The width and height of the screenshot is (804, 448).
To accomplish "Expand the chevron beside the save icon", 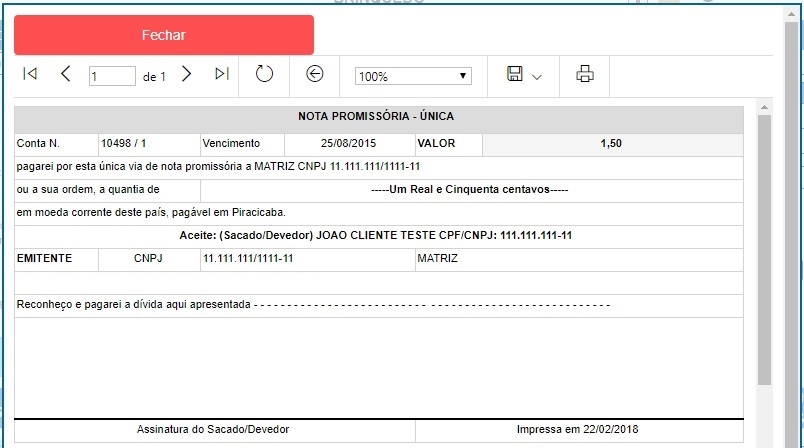I will [537, 76].
